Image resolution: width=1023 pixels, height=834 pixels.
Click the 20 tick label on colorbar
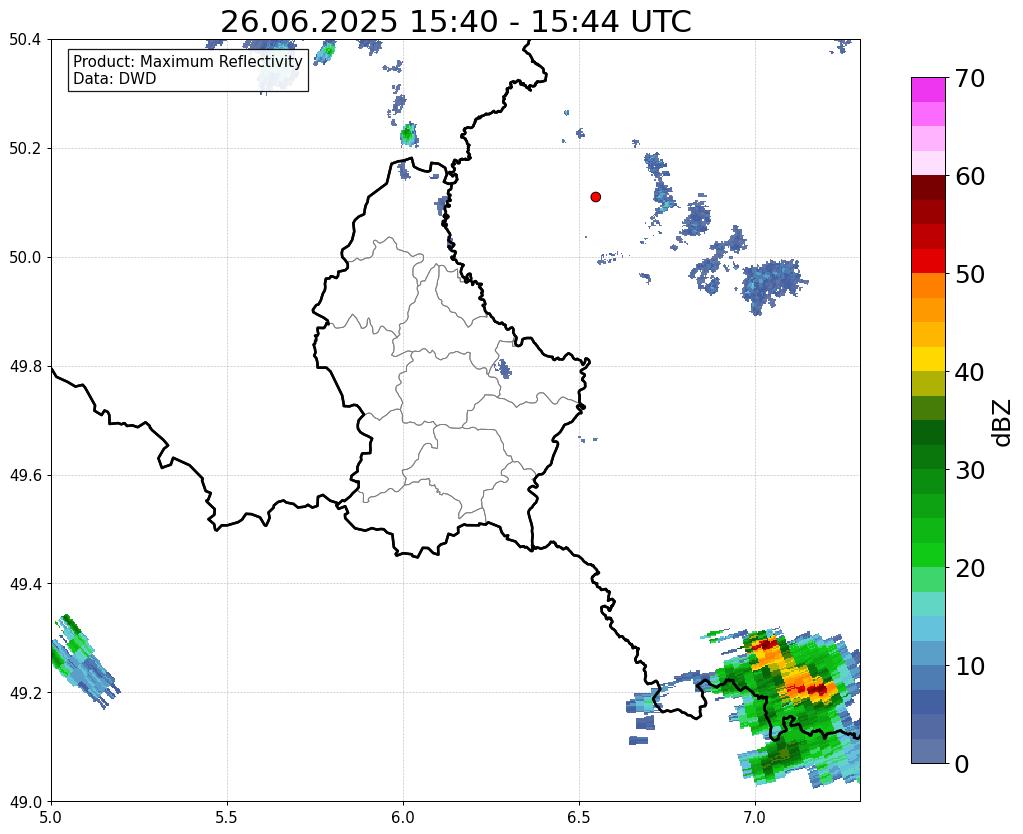[x=970, y=568]
